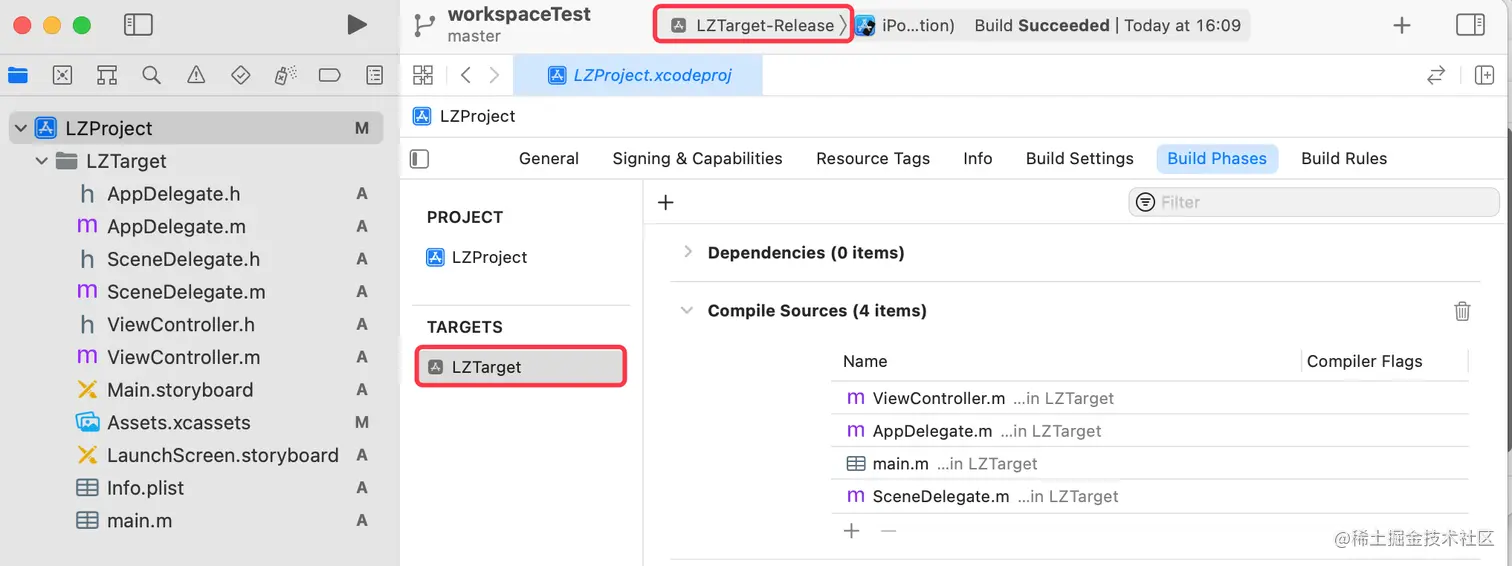Open the Breakpoint navigator
Image resolution: width=1512 pixels, height=566 pixels.
pos(330,75)
